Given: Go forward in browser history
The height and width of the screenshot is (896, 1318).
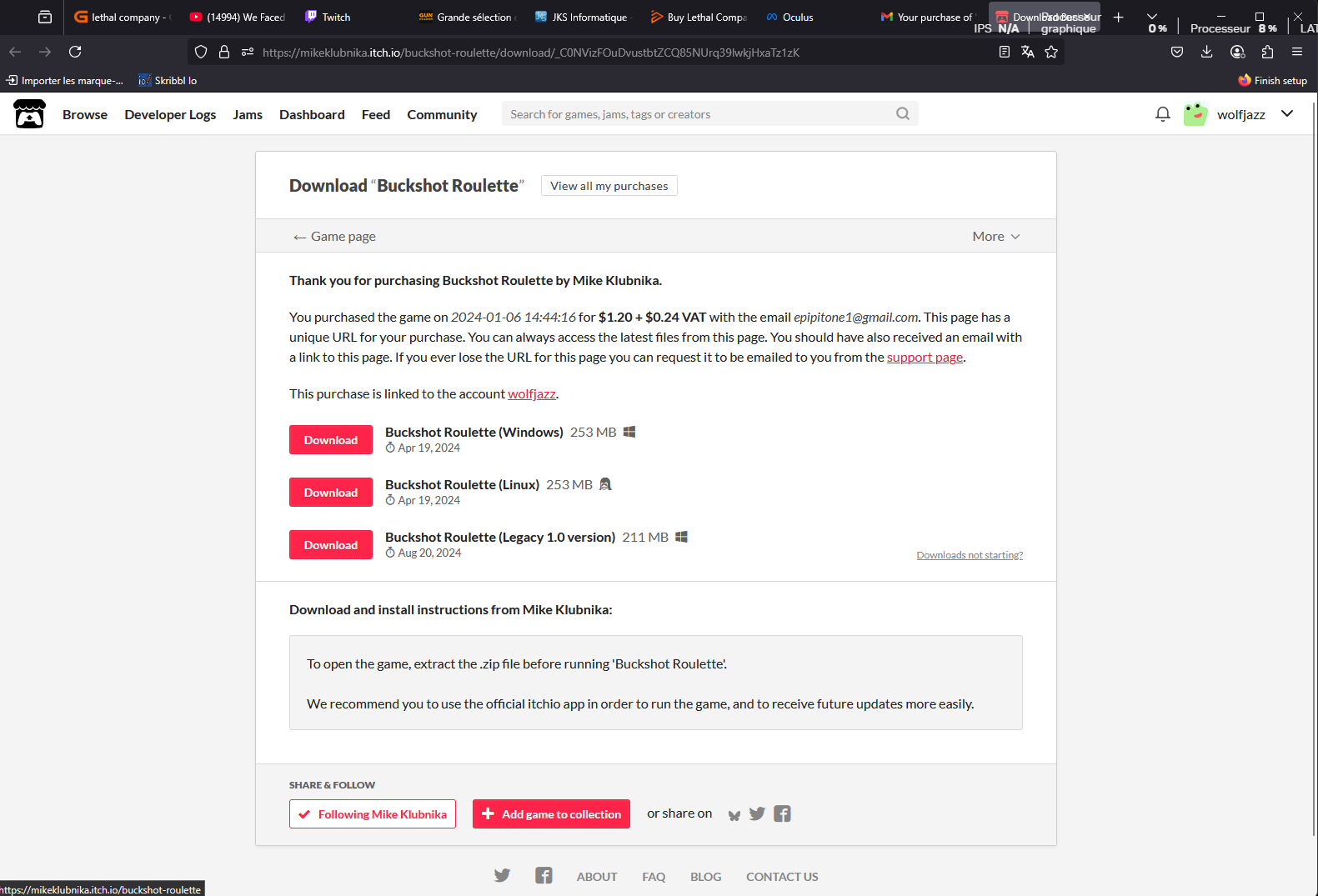Looking at the screenshot, I should click(x=45, y=52).
